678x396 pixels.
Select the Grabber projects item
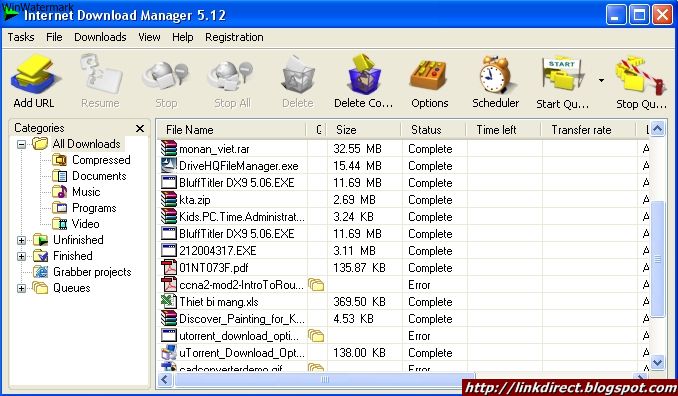(x=92, y=272)
